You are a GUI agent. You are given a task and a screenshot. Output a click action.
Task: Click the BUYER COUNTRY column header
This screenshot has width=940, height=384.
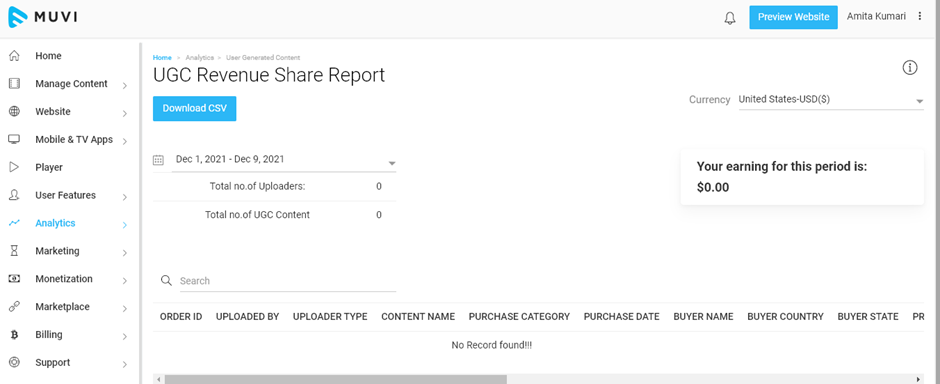pyautogui.click(x=785, y=316)
